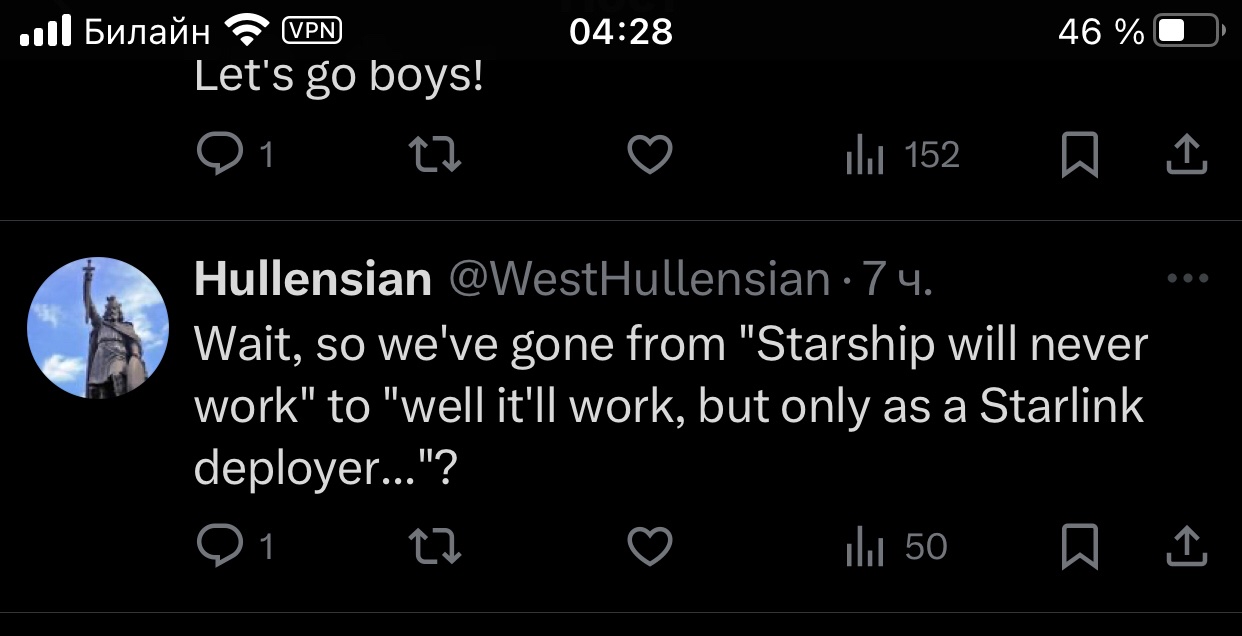The height and width of the screenshot is (636, 1242).
Task: Bookmark the Hullensian tweet
Action: coord(1079,547)
